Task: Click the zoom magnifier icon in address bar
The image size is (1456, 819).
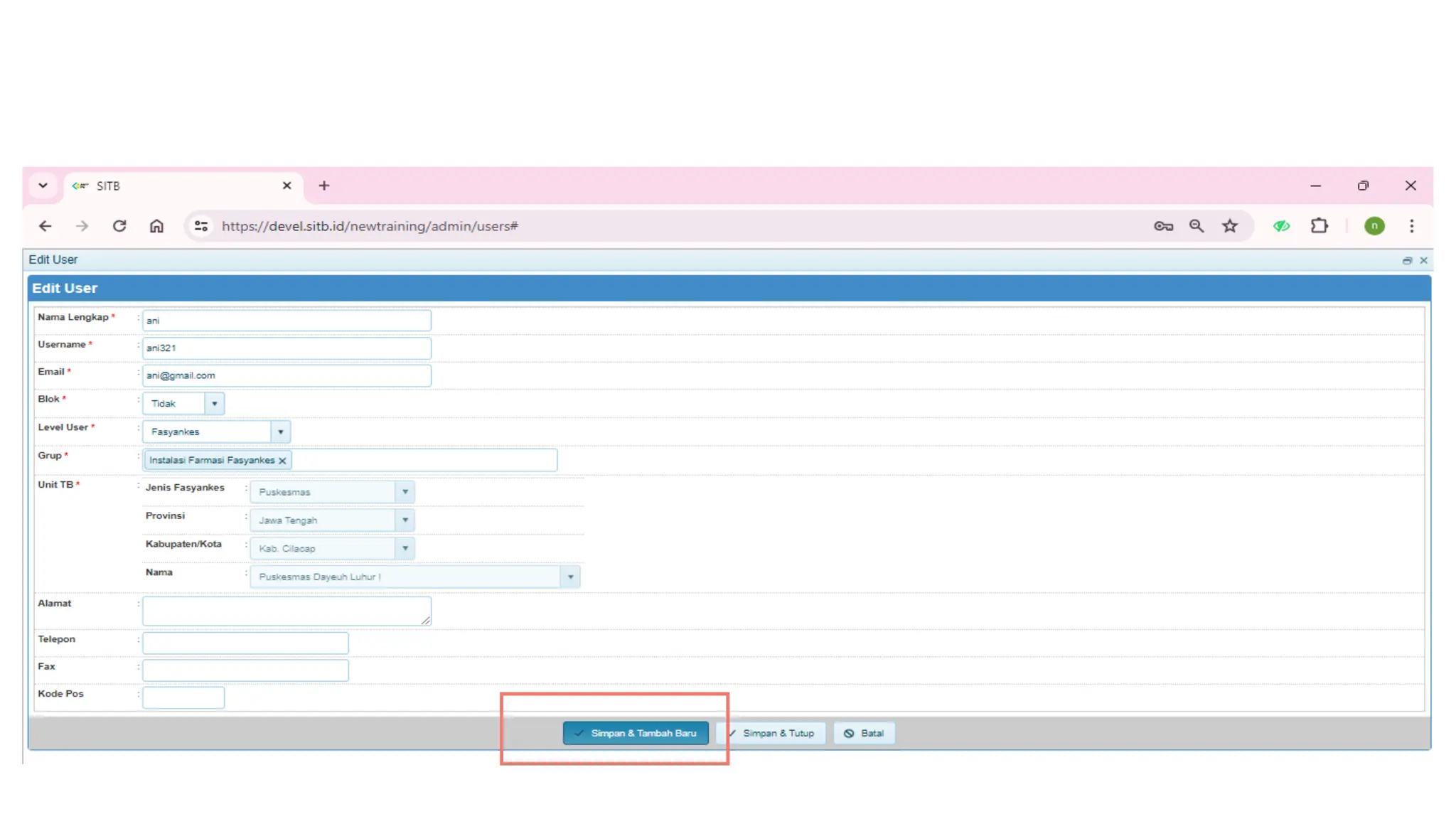Action: click(x=1197, y=226)
